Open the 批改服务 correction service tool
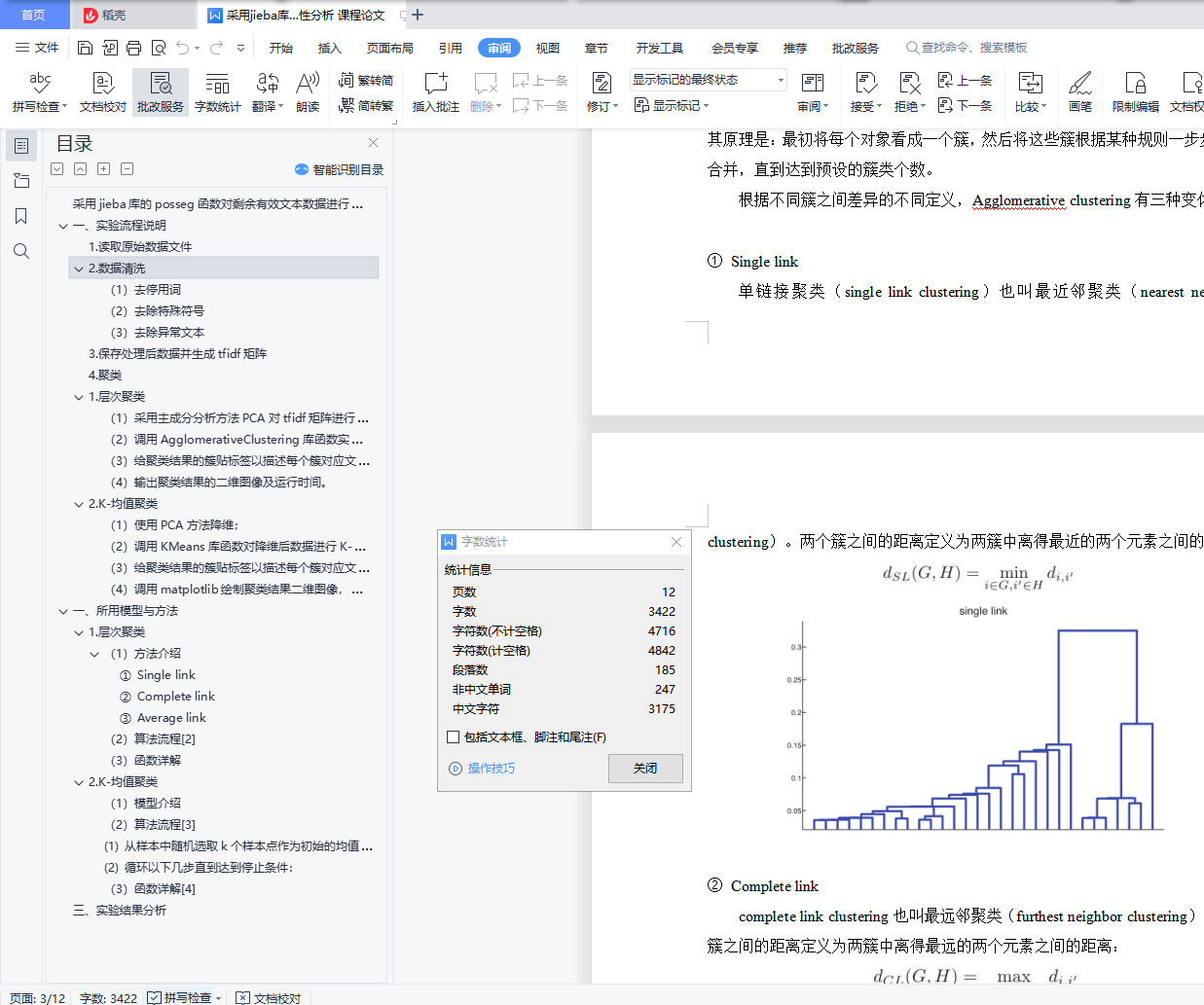Viewport: 1204px width, 1005px height. point(161,92)
